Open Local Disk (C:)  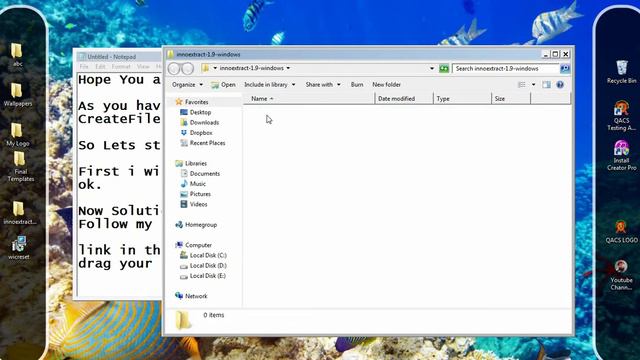204,255
